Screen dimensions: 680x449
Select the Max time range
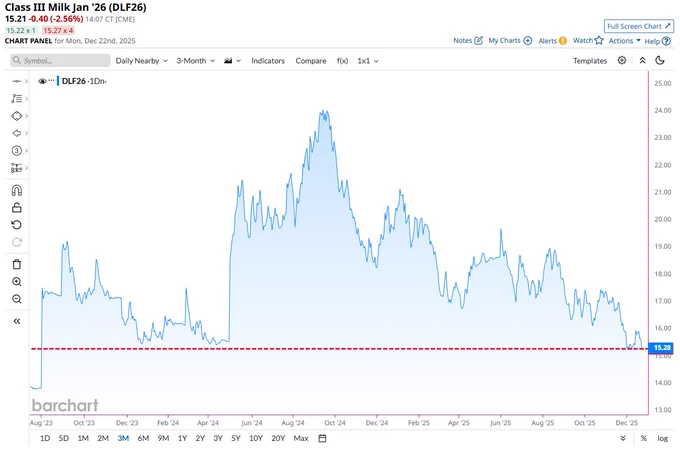click(x=301, y=438)
